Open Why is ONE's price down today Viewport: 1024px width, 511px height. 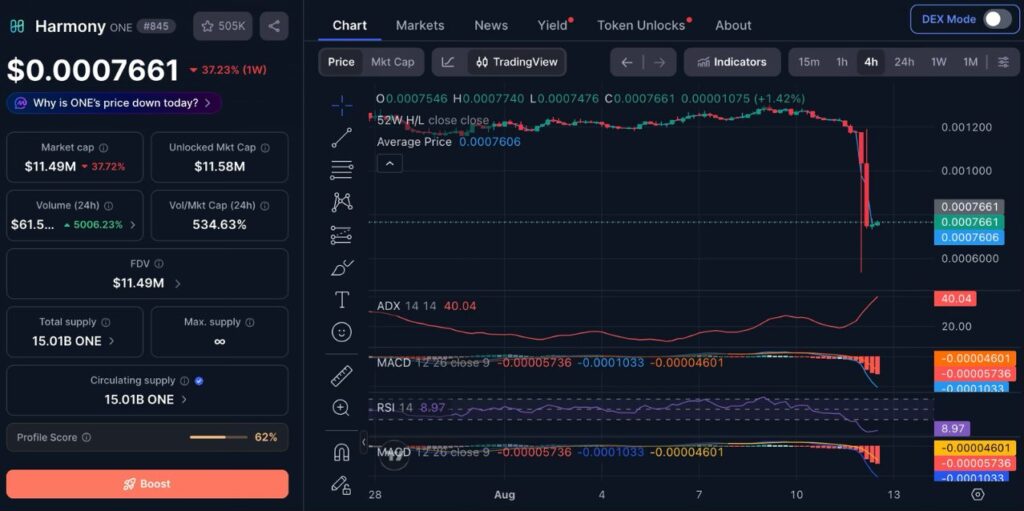pyautogui.click(x=114, y=103)
